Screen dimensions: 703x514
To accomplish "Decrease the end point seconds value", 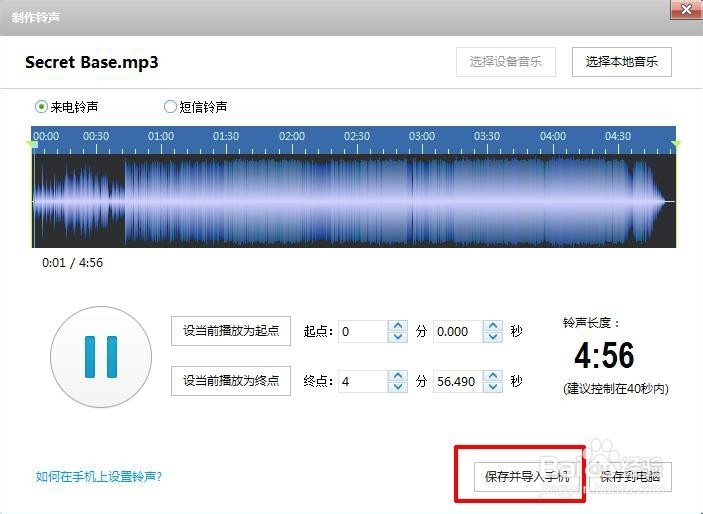I will click(493, 386).
